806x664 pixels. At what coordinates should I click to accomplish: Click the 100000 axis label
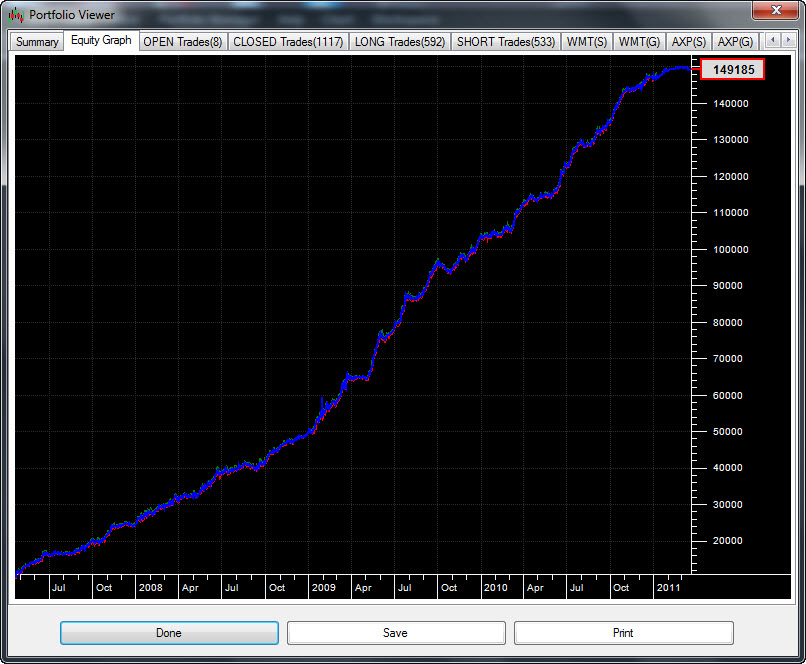pyautogui.click(x=730, y=249)
